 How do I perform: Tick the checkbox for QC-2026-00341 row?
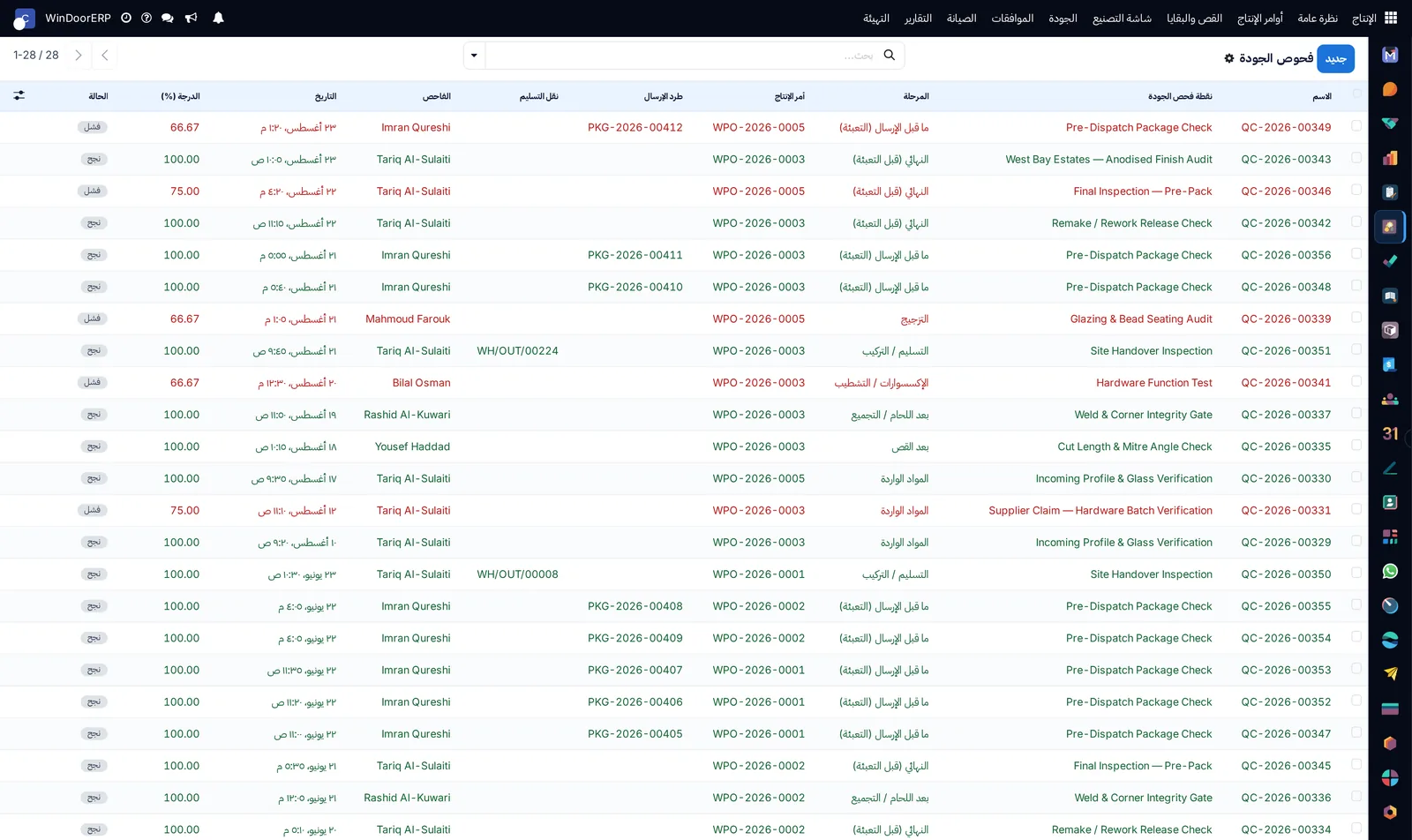[1356, 381]
